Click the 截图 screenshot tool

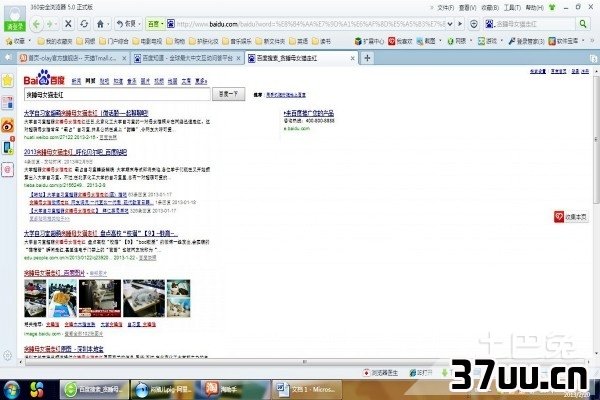426,41
